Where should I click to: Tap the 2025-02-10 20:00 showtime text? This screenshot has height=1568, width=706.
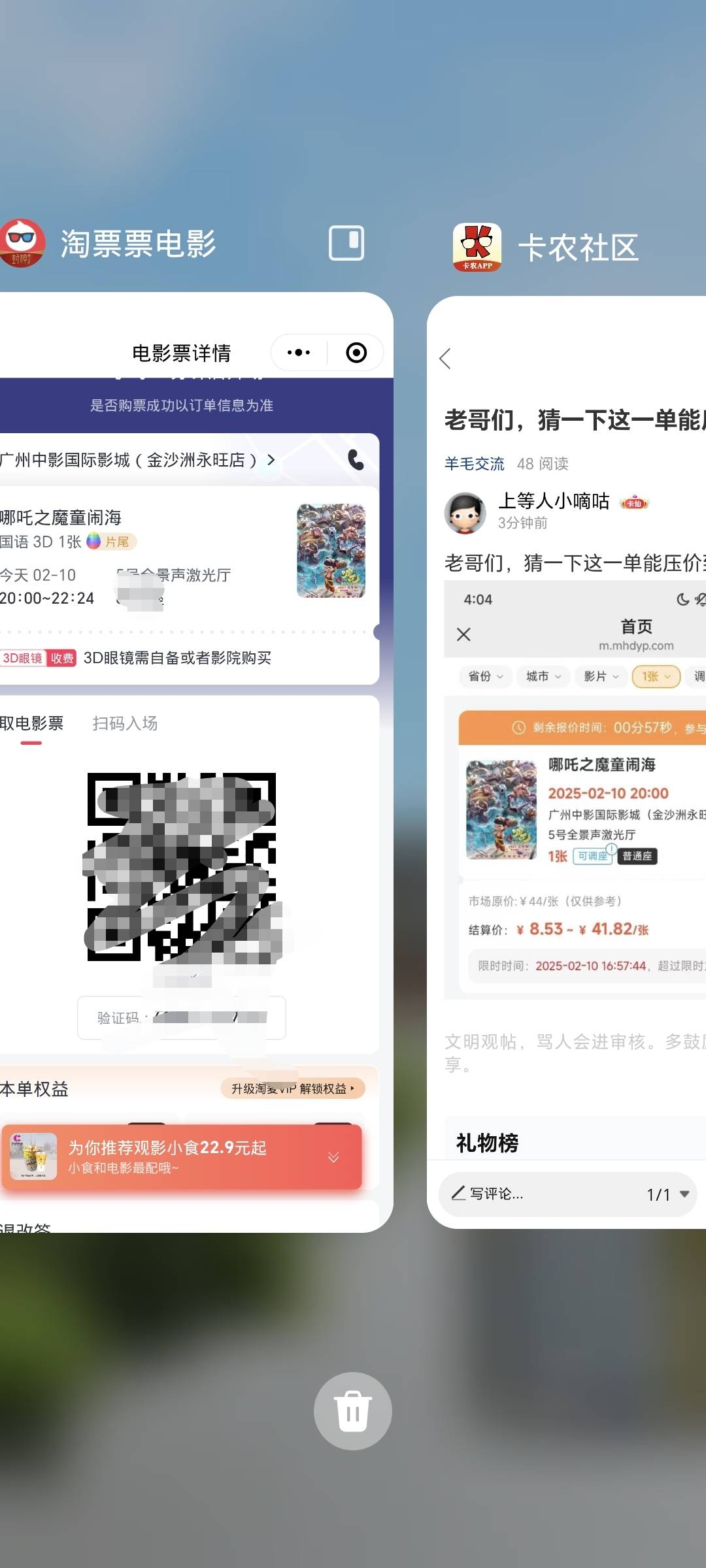608,793
